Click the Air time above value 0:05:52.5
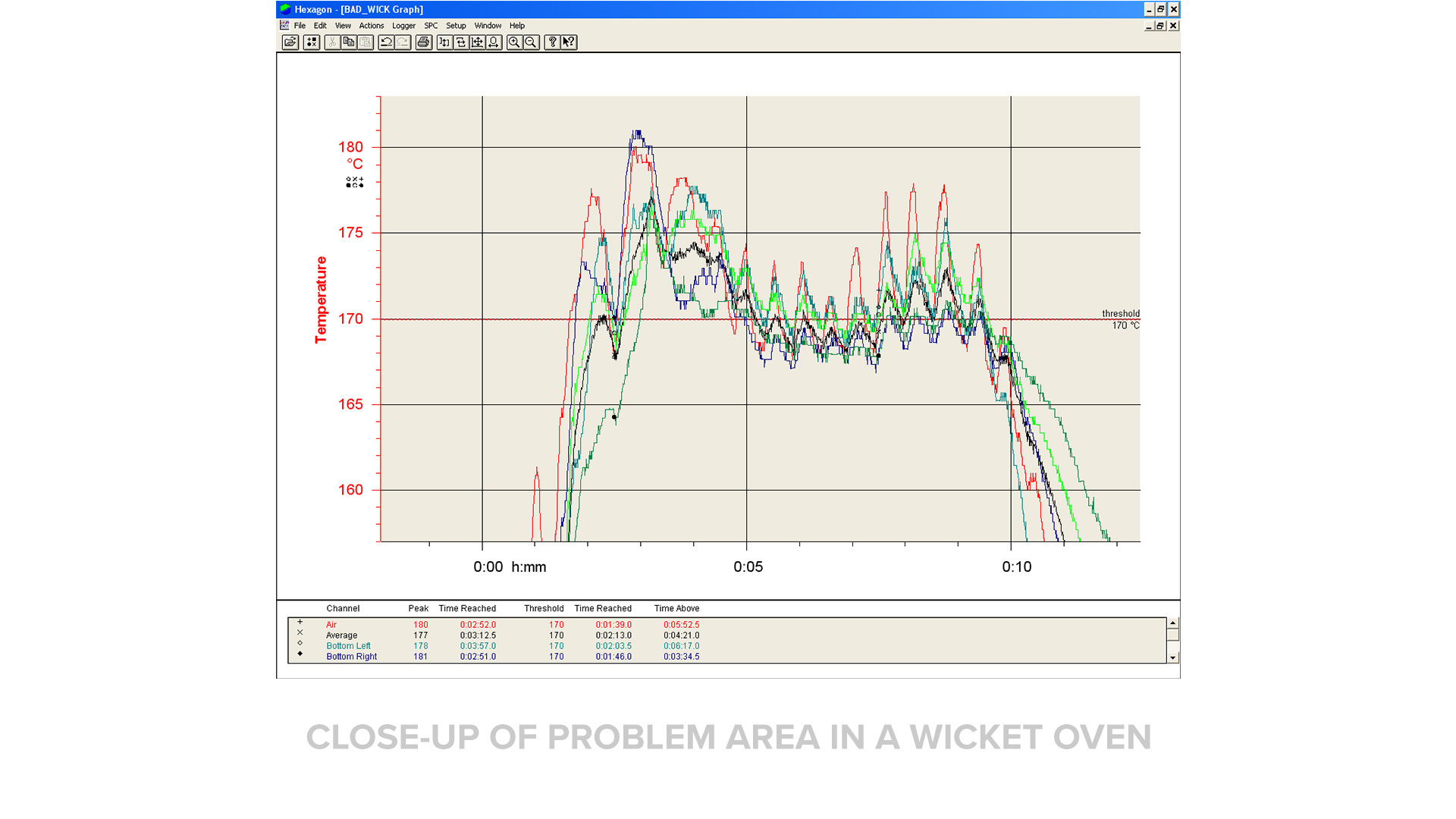Screen dimensions: 1456x819 coord(682,625)
